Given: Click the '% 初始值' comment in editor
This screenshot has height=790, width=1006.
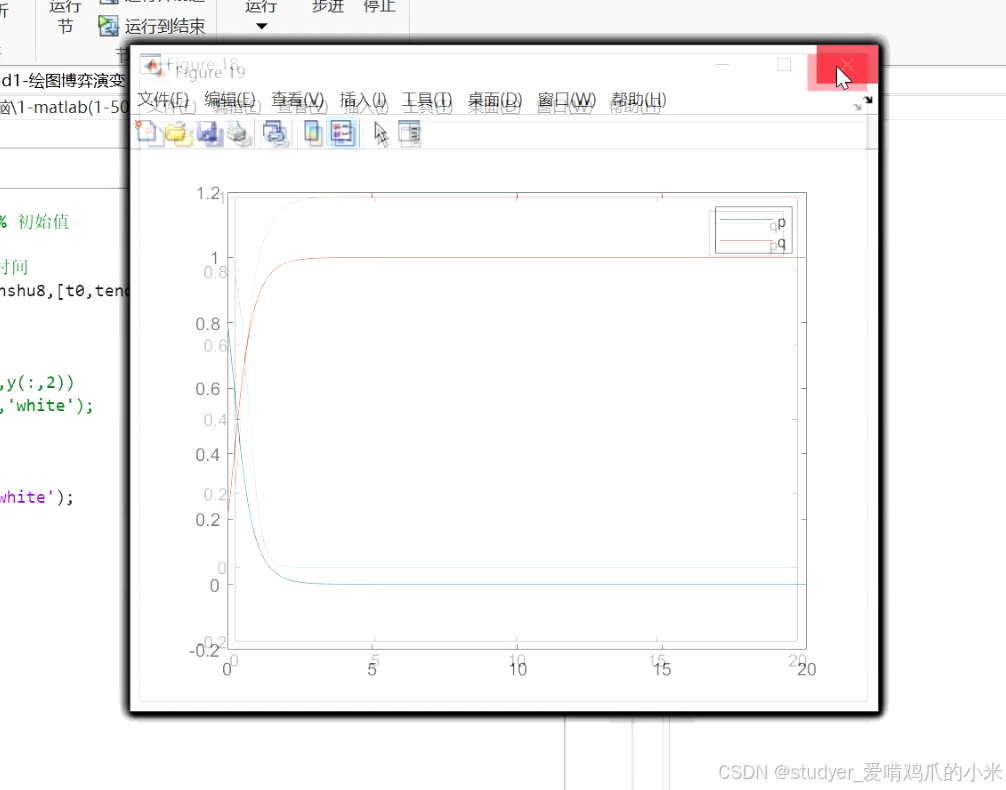Looking at the screenshot, I should pyautogui.click(x=35, y=222).
